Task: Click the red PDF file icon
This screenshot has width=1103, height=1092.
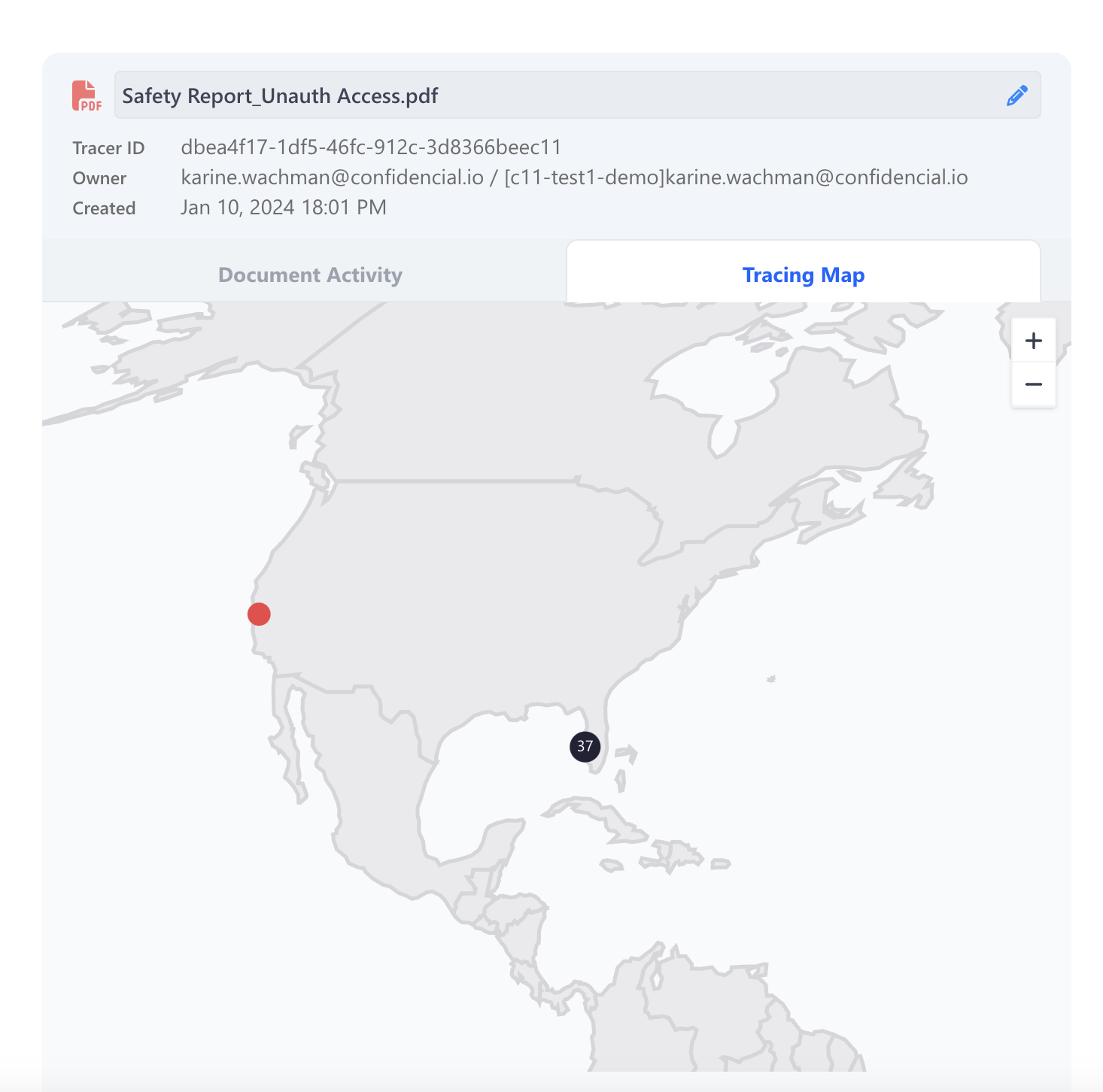Action: pos(87,96)
